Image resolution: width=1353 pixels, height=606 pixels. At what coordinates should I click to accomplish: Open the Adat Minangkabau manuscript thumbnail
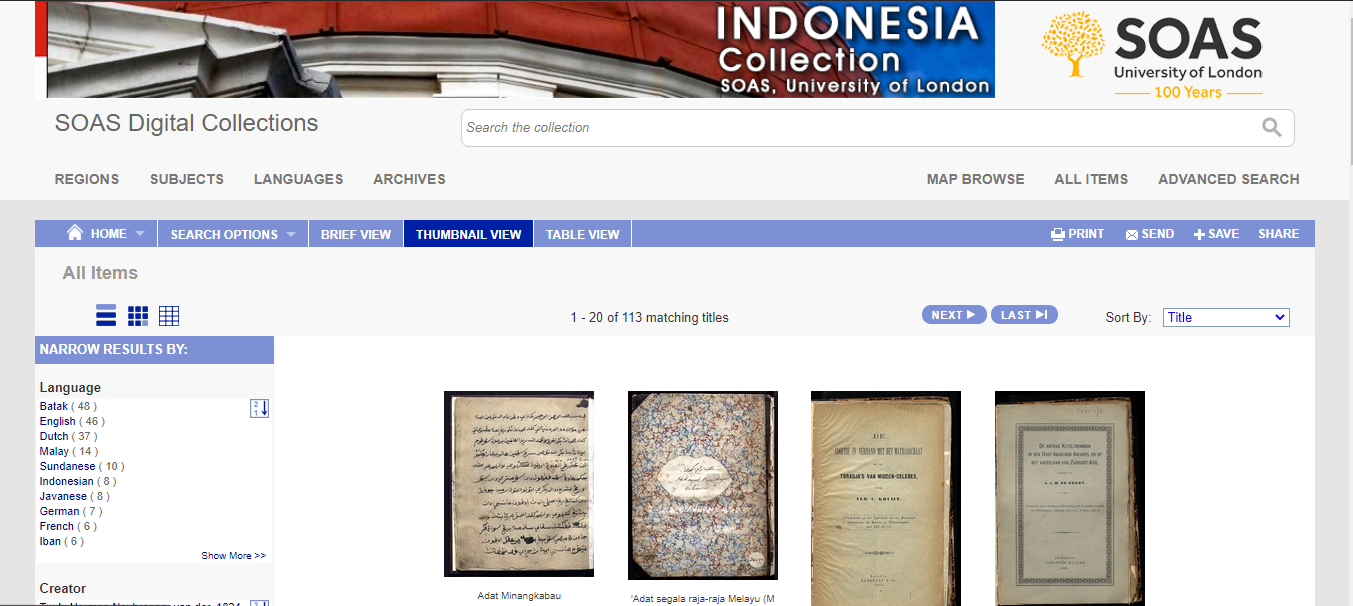[x=519, y=484]
